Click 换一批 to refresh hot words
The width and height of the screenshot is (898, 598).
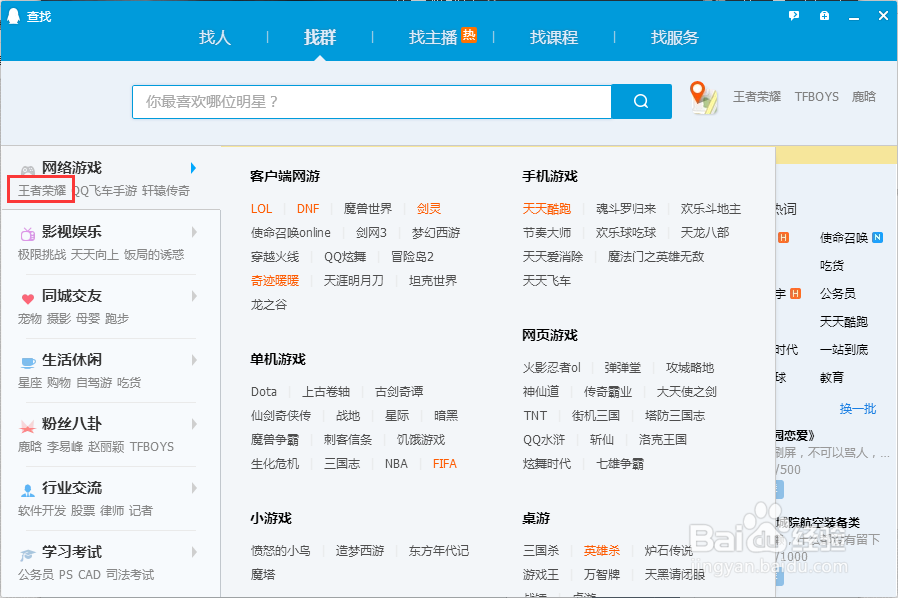point(858,408)
